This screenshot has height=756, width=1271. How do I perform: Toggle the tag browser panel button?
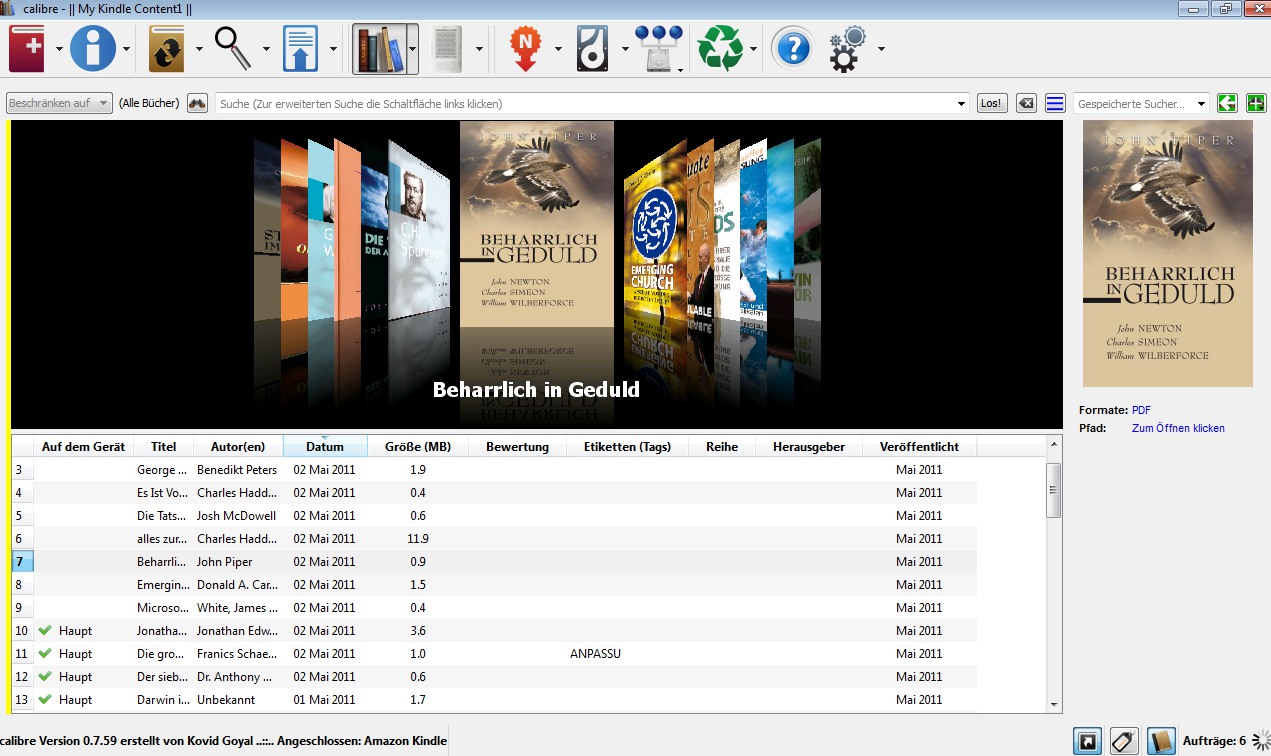(1124, 741)
